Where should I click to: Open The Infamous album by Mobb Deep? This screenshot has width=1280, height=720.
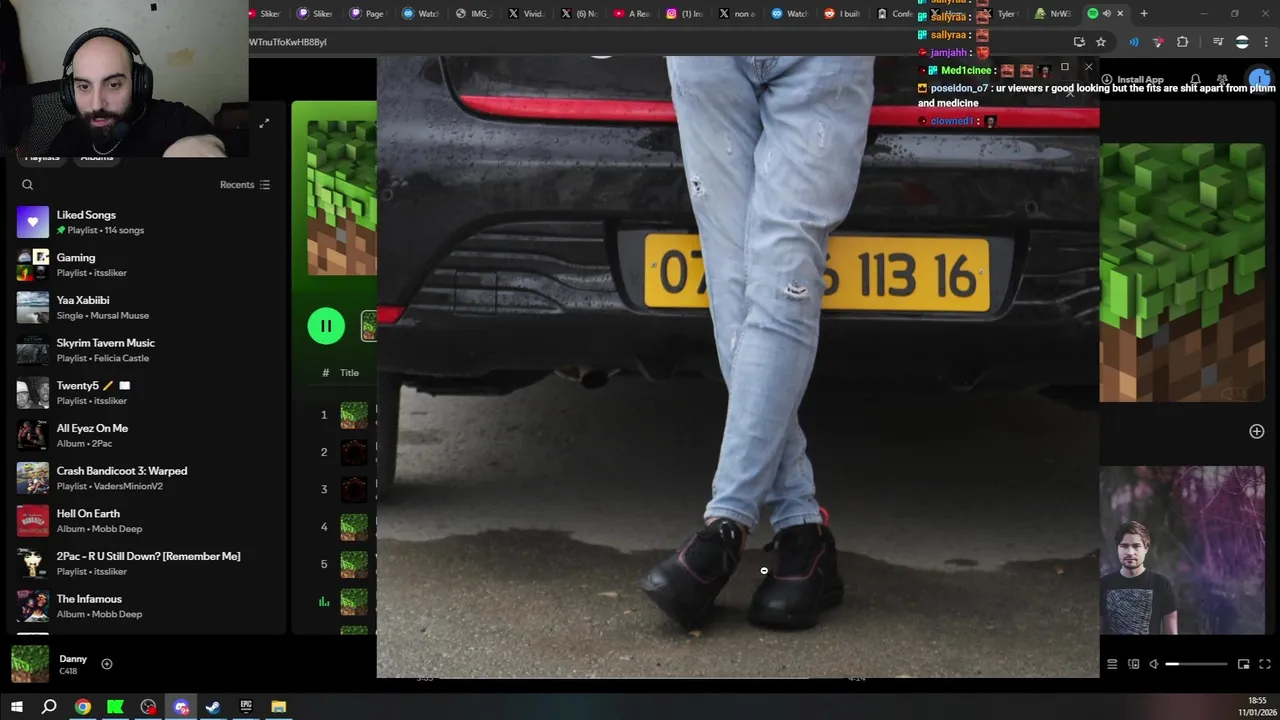[145, 606]
